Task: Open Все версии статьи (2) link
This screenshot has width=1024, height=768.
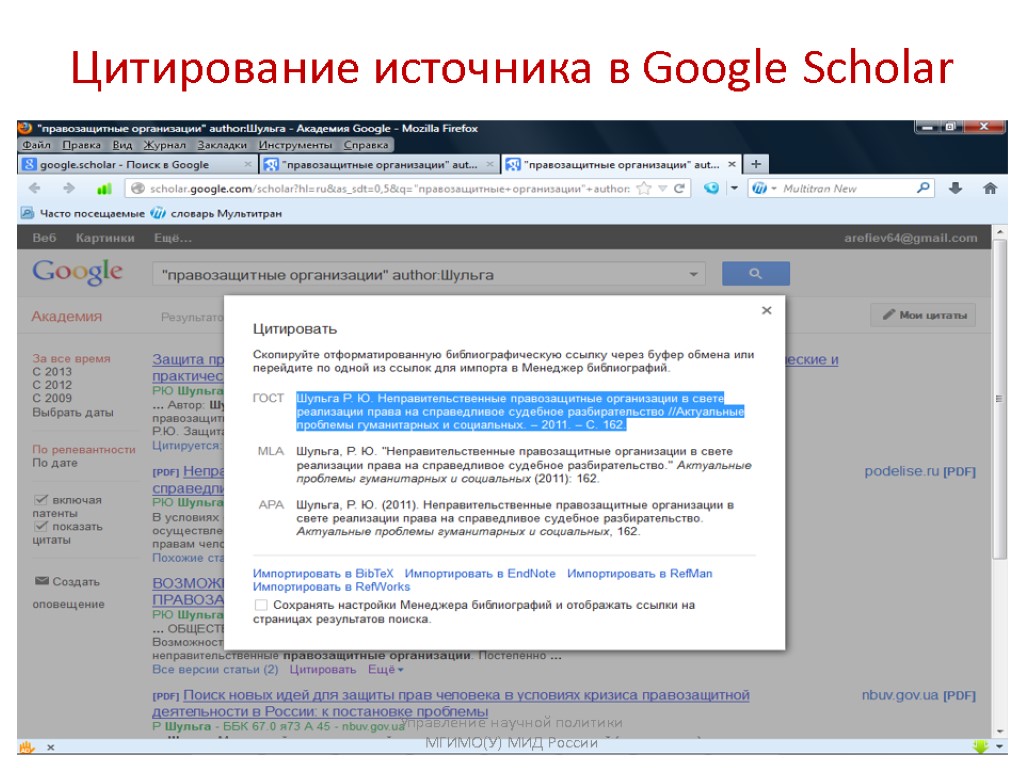Action: coord(215,669)
